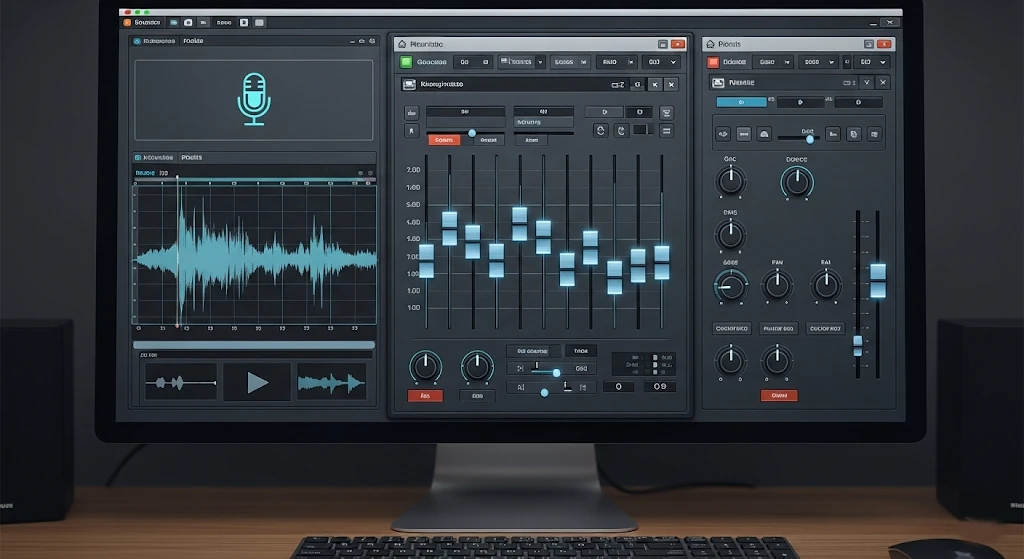This screenshot has height=559, width=1024.
Task: Open the fourth dropdown in middle window top row
Action: [617, 62]
